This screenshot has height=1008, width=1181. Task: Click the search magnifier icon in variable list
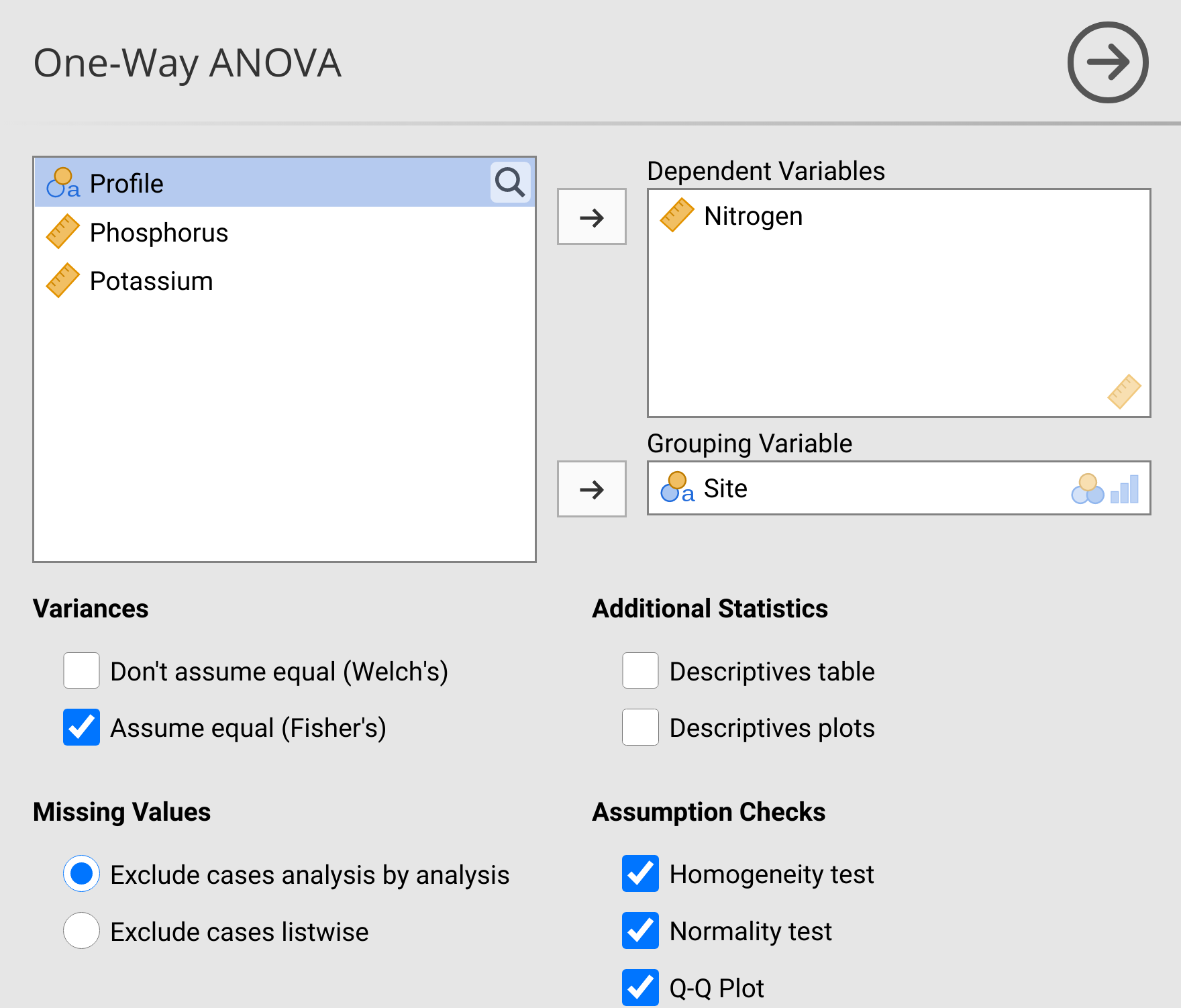tap(510, 183)
